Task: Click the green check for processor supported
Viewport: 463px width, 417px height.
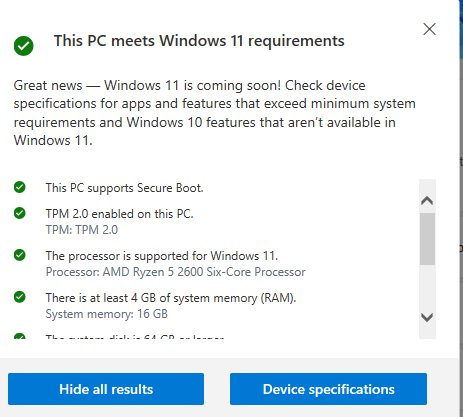Action: coord(20,255)
